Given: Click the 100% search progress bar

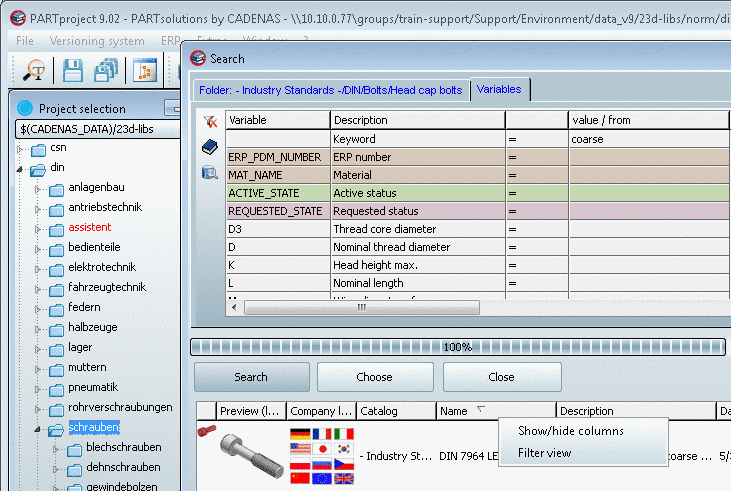Looking at the screenshot, I should coord(457,347).
